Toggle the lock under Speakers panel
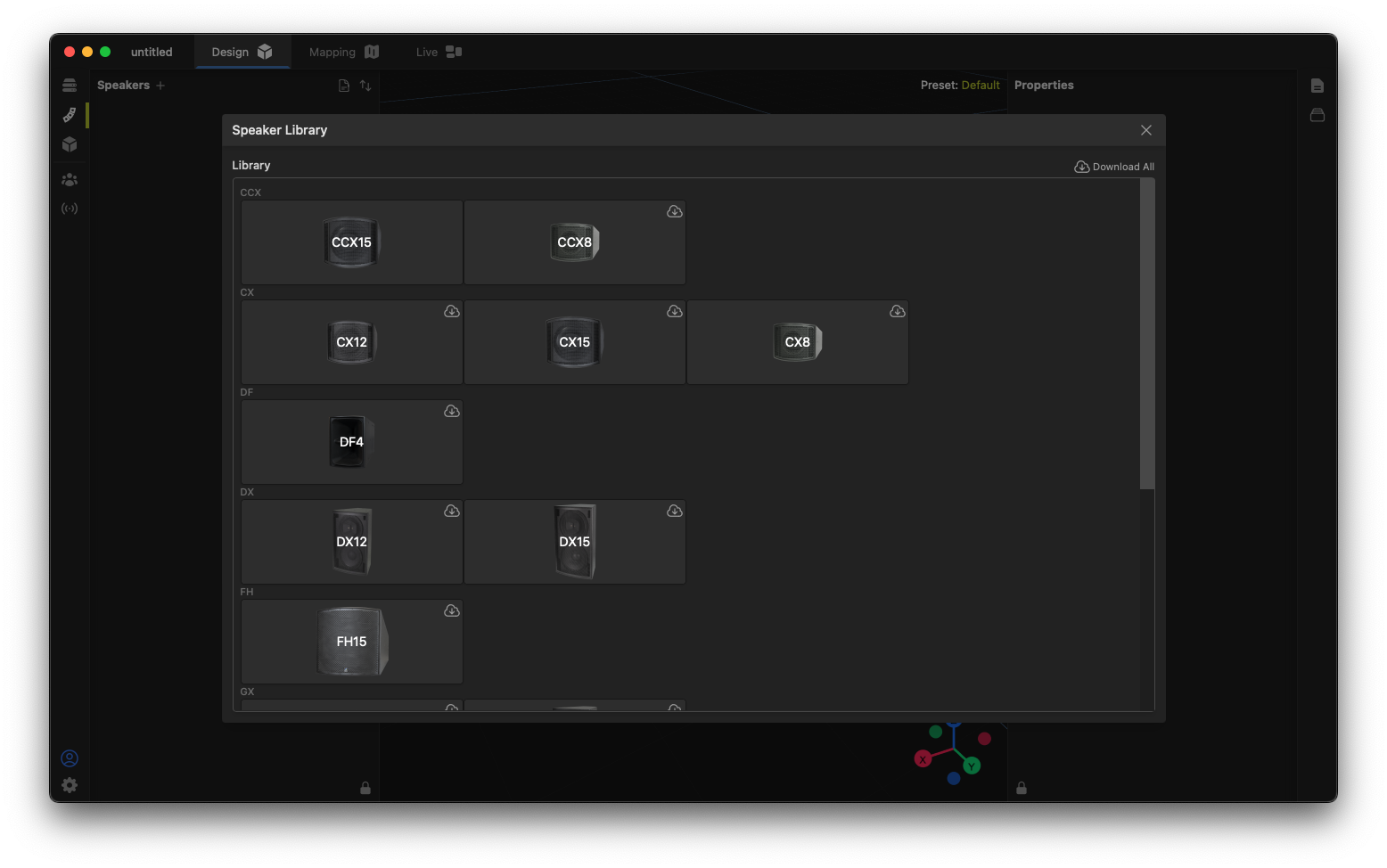1387x868 pixels. coord(365,788)
